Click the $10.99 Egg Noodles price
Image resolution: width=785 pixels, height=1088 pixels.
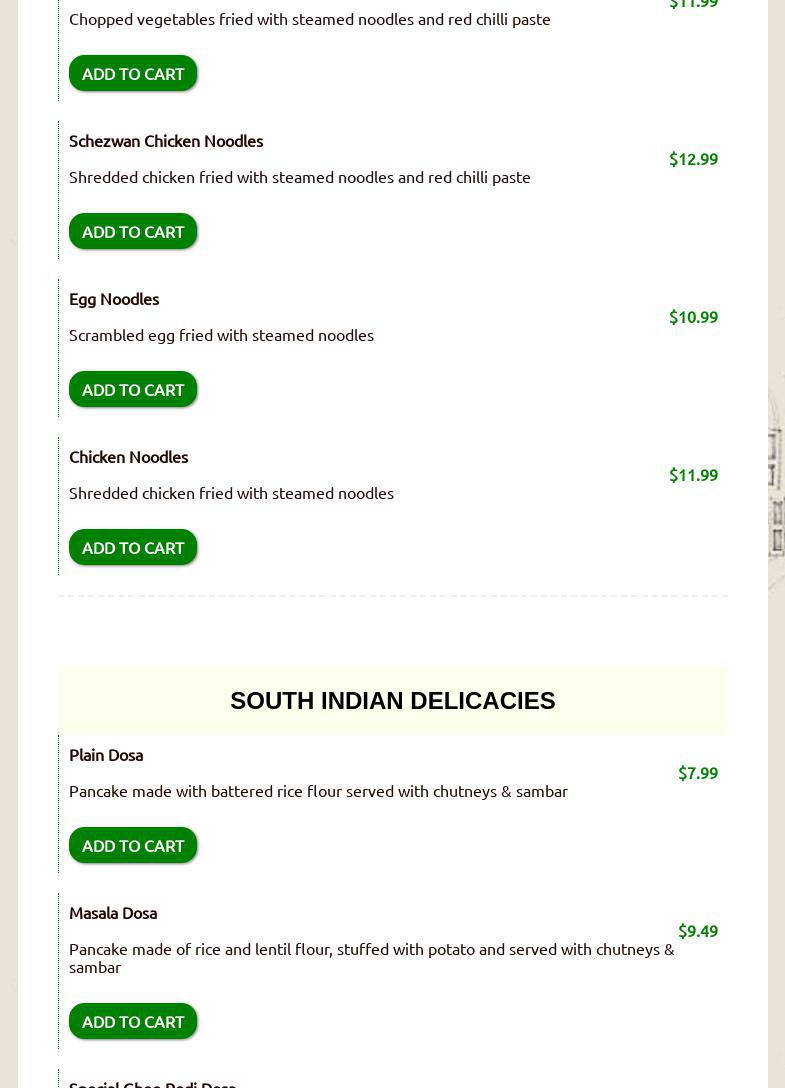click(693, 317)
